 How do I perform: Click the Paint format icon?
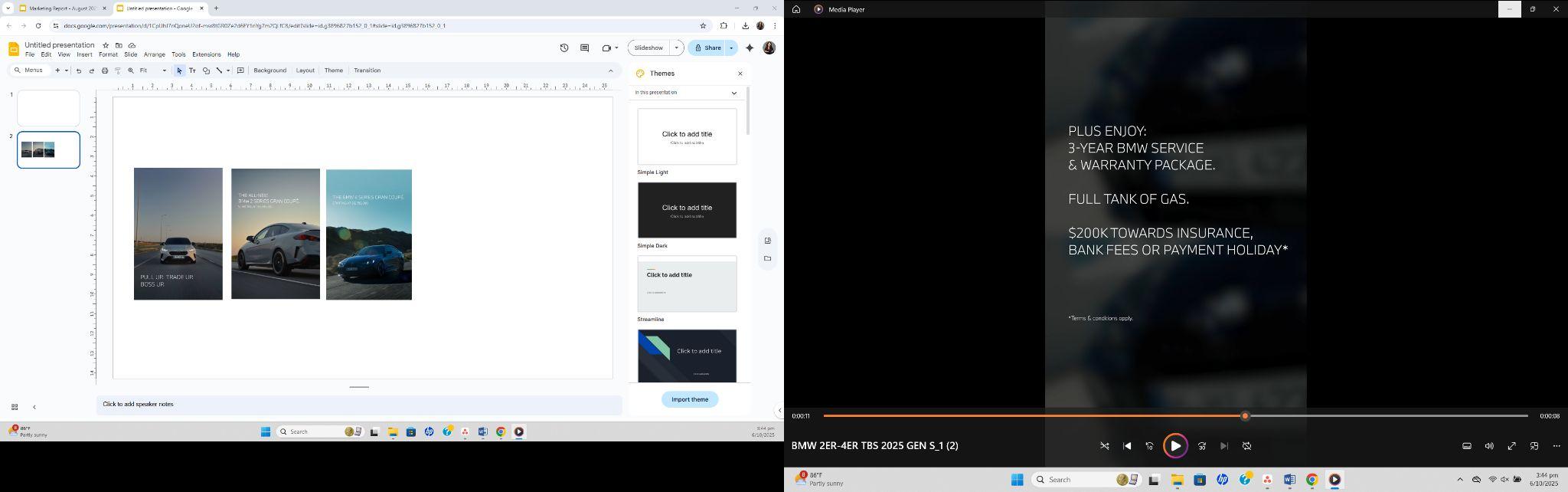[118, 71]
